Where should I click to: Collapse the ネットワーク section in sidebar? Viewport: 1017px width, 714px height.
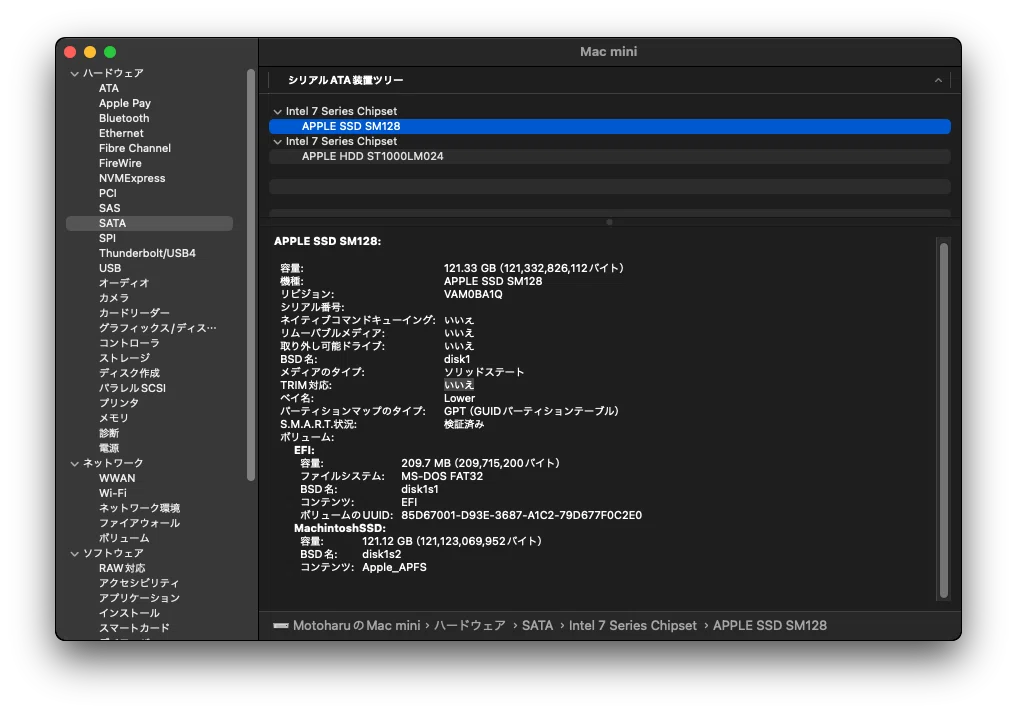(x=75, y=463)
